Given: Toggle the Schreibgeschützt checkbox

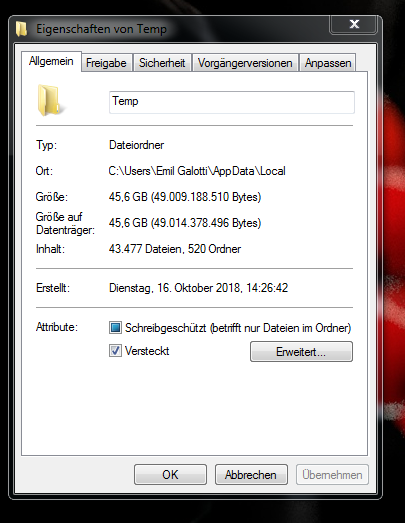Looking at the screenshot, I should coord(115,328).
